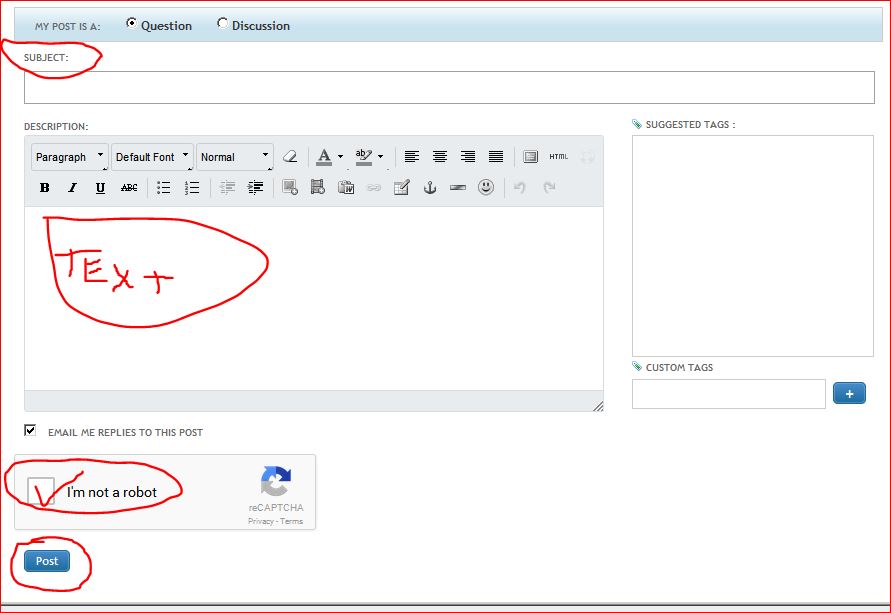The image size is (891, 613).
Task: Check the I'm not a robot box
Action: point(41,491)
